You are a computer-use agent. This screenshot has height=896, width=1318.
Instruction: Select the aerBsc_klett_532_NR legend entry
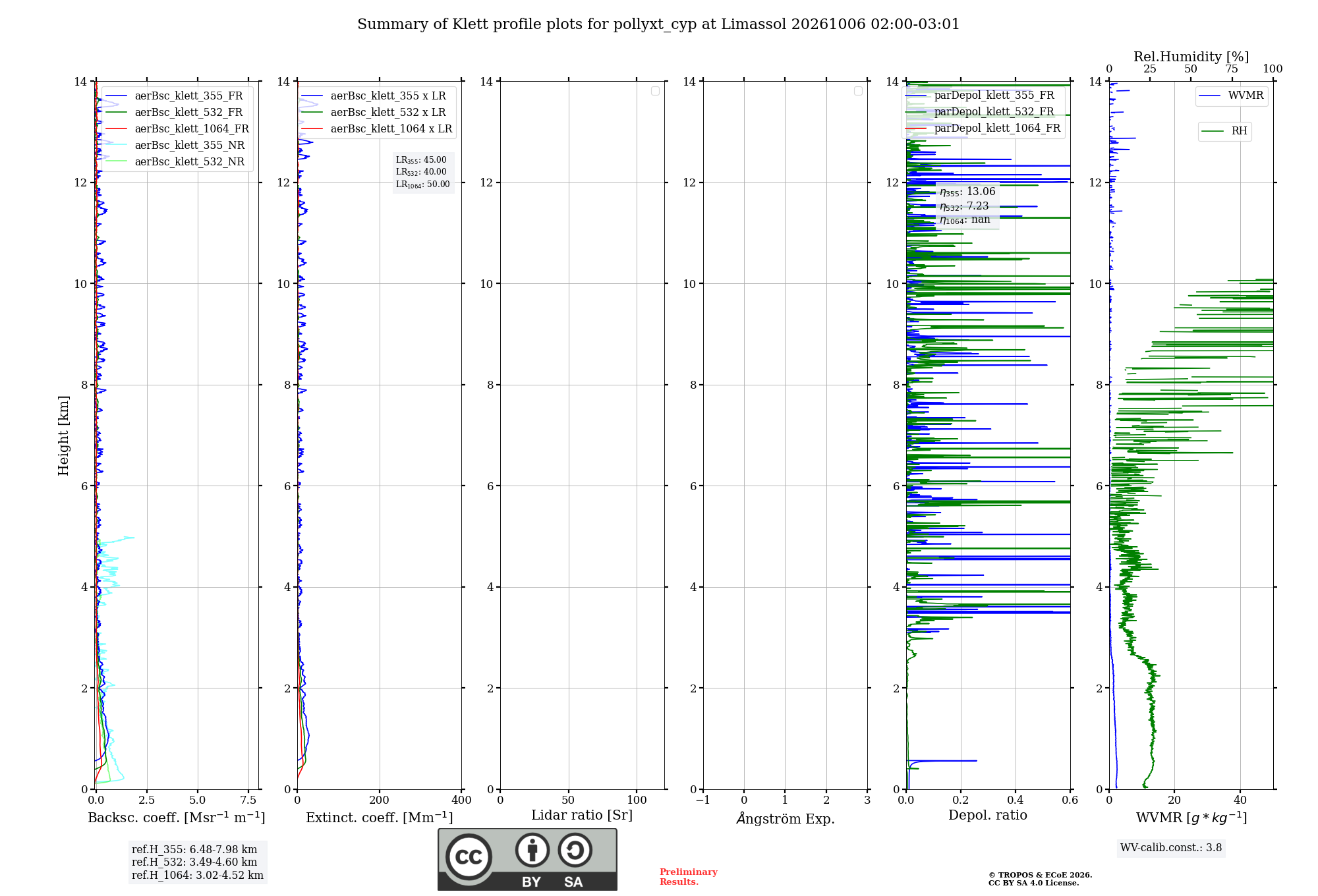pos(176,161)
